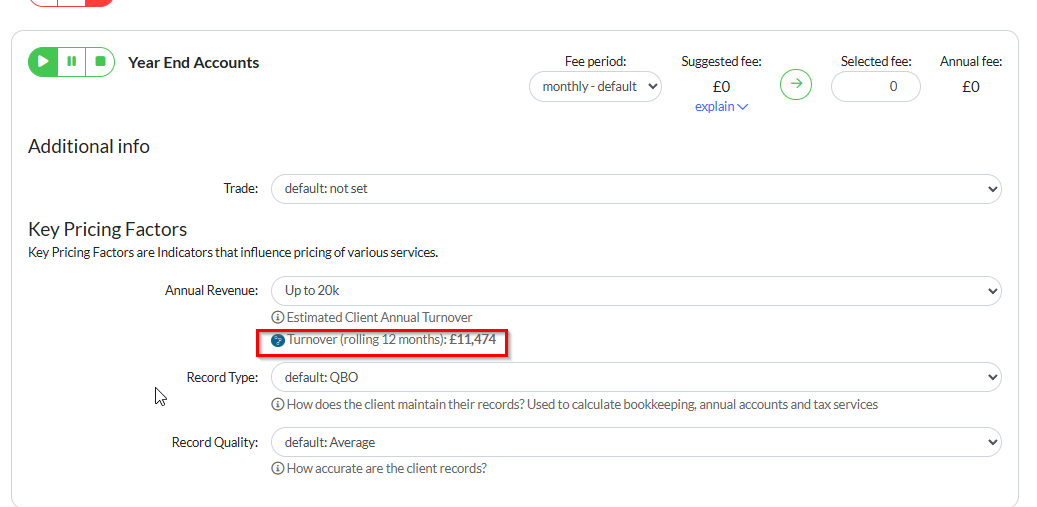The image size is (1037, 507).
Task: Click the Year End Accounts title
Action: (193, 63)
